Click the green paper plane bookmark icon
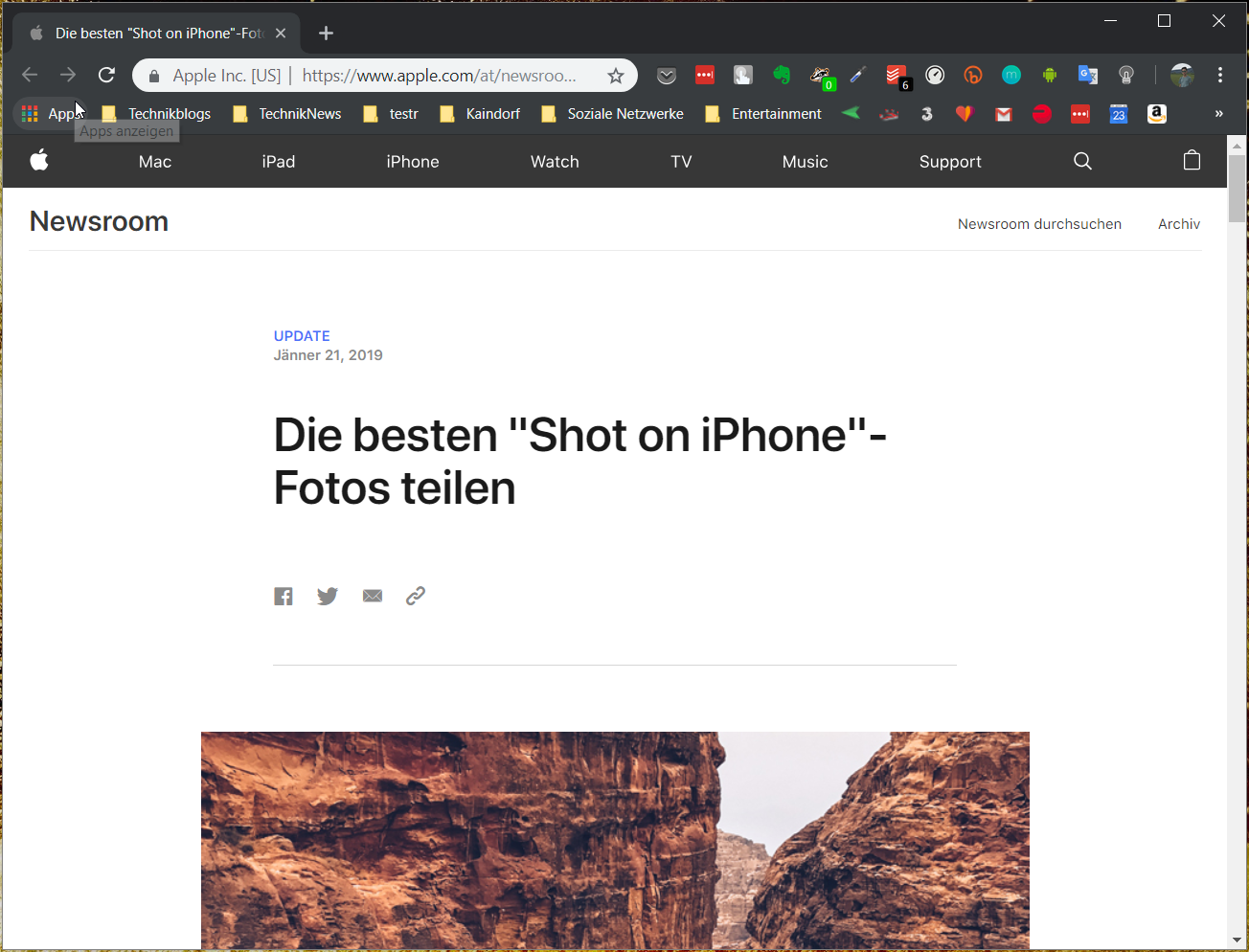Image resolution: width=1249 pixels, height=952 pixels. pyautogui.click(x=851, y=113)
